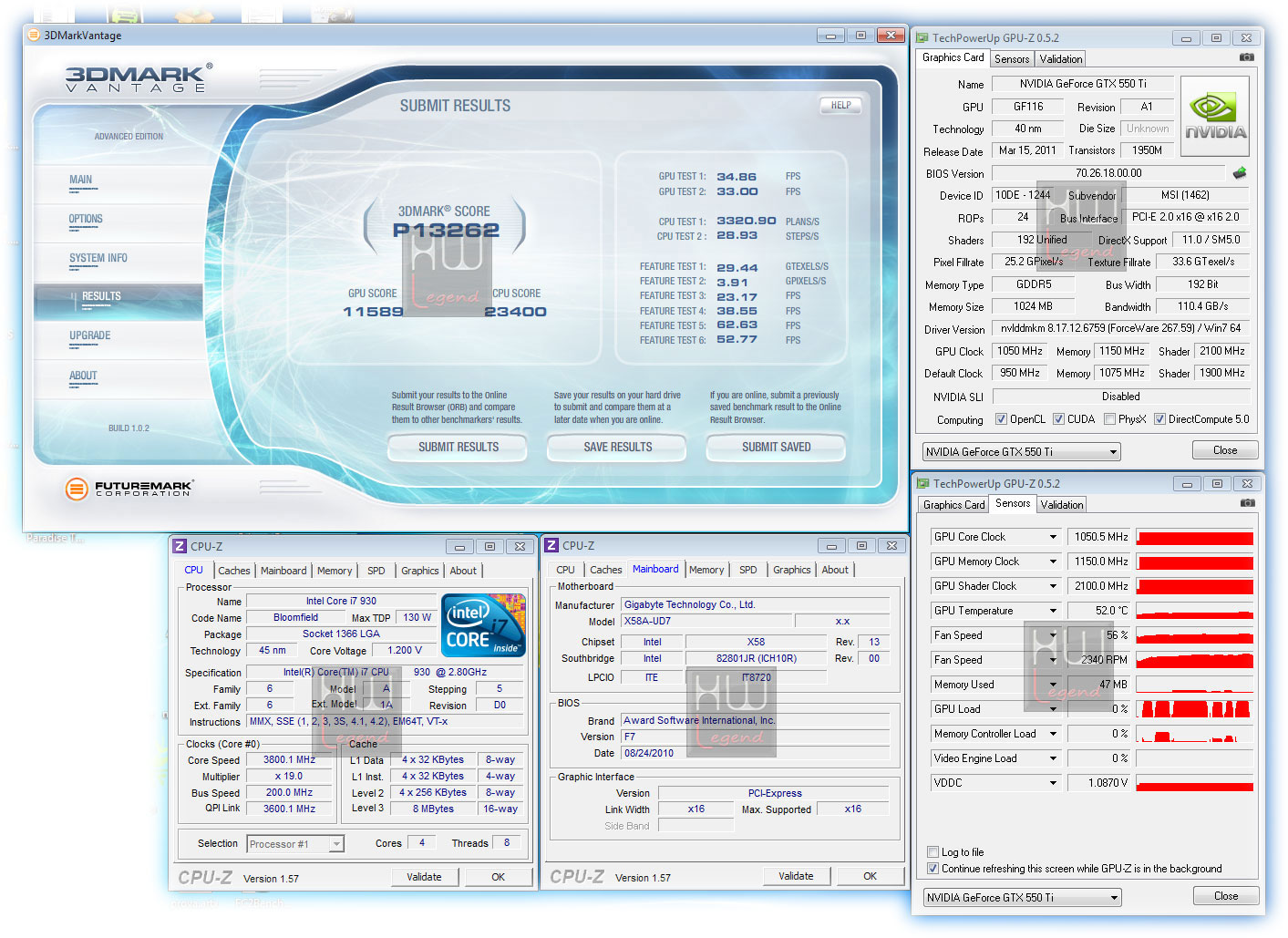The height and width of the screenshot is (938, 1288).
Task: Click the GPU-Z camera screenshot icon in Graphics Card window
Action: (1246, 57)
